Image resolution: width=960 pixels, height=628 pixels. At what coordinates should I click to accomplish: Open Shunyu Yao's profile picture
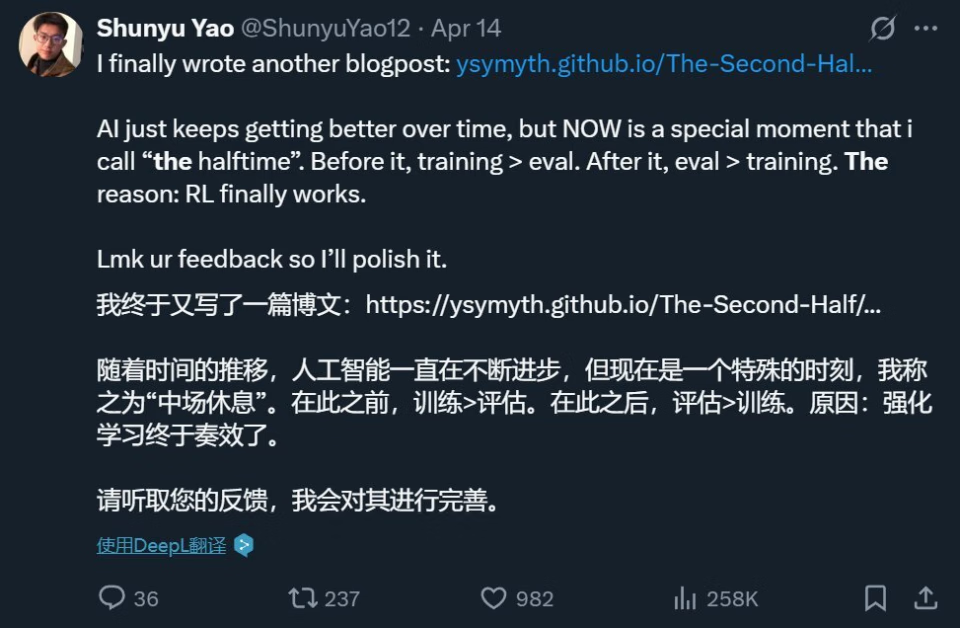(51, 44)
